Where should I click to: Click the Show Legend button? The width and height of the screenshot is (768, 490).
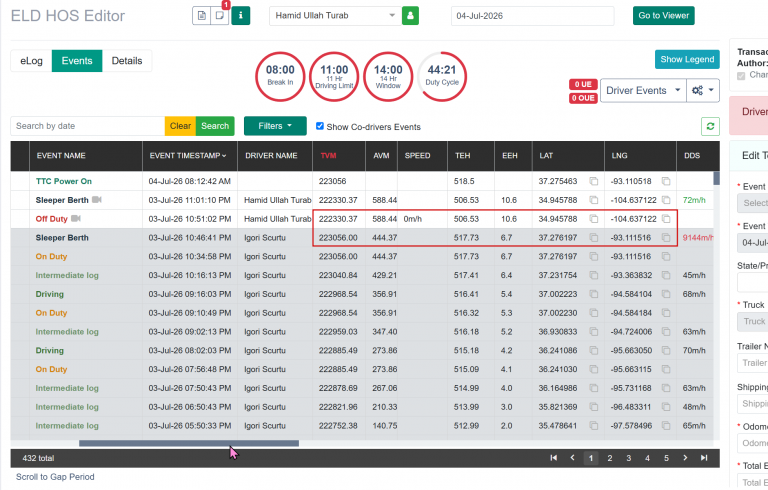[x=687, y=59]
